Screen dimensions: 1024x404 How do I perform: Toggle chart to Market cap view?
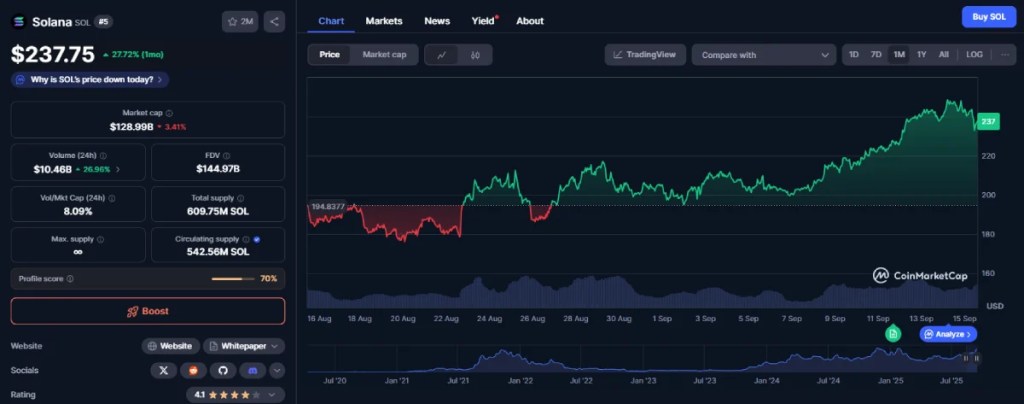click(x=384, y=55)
